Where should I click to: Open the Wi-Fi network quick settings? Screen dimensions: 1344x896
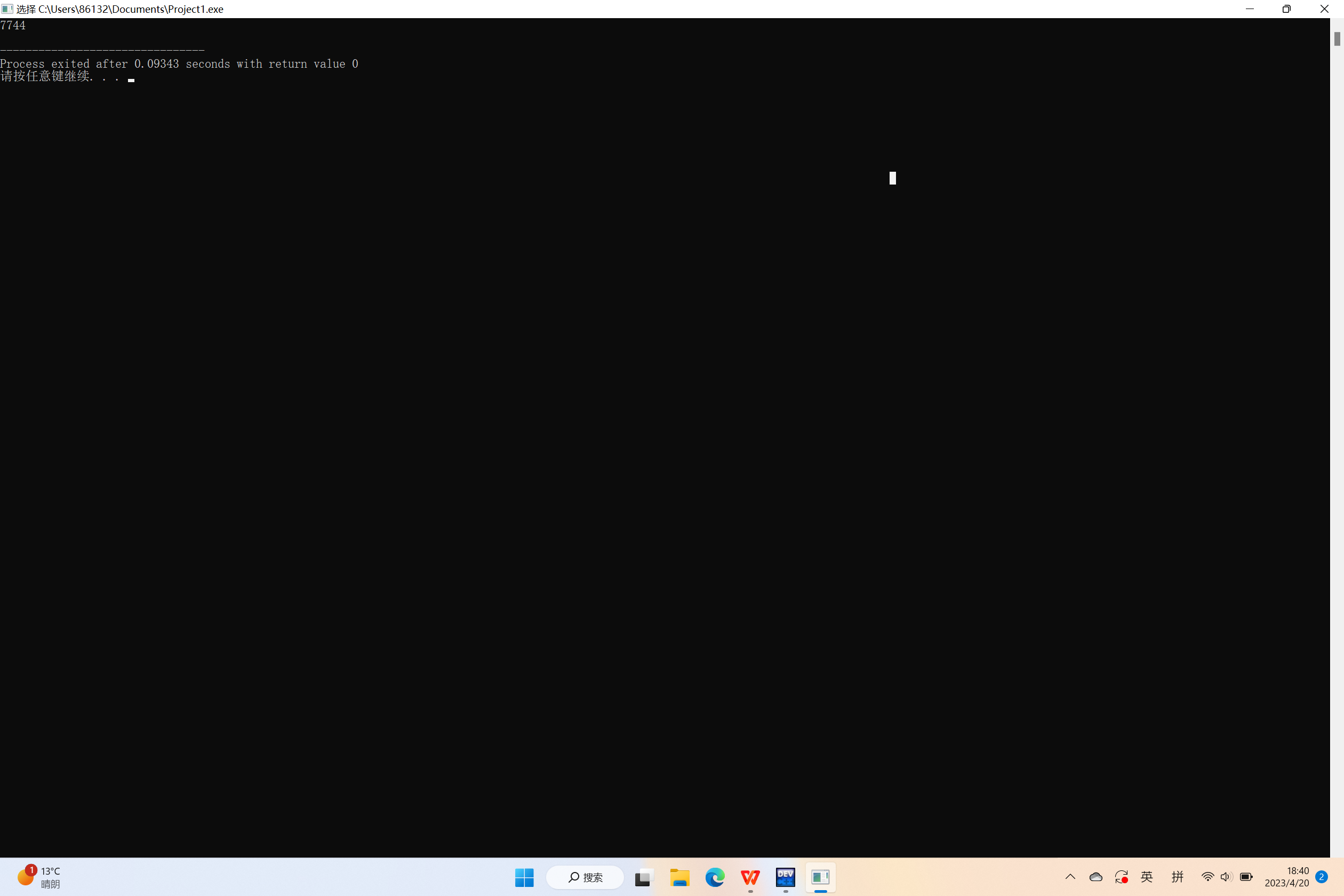pyautogui.click(x=1207, y=877)
